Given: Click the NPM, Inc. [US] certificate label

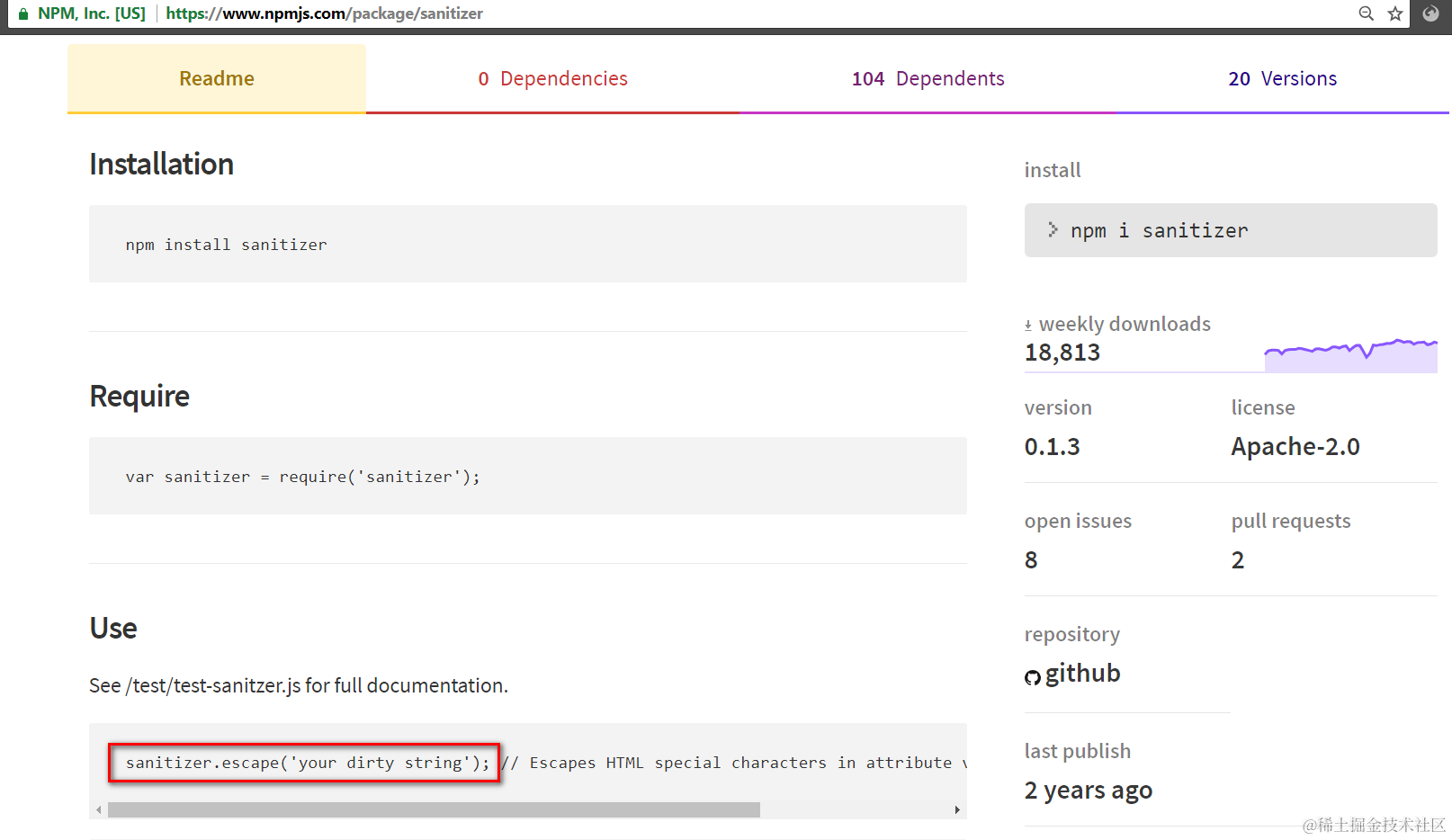Looking at the screenshot, I should pos(92,13).
